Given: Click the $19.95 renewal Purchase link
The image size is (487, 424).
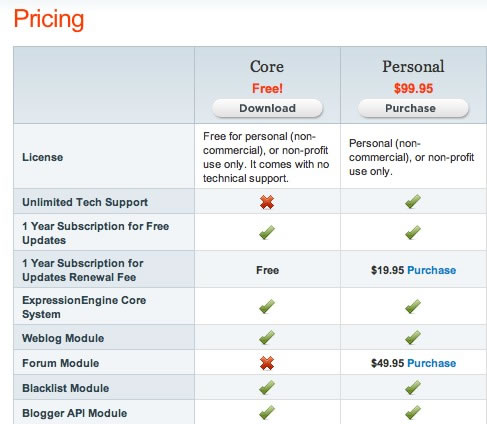Looking at the screenshot, I should (x=432, y=270).
